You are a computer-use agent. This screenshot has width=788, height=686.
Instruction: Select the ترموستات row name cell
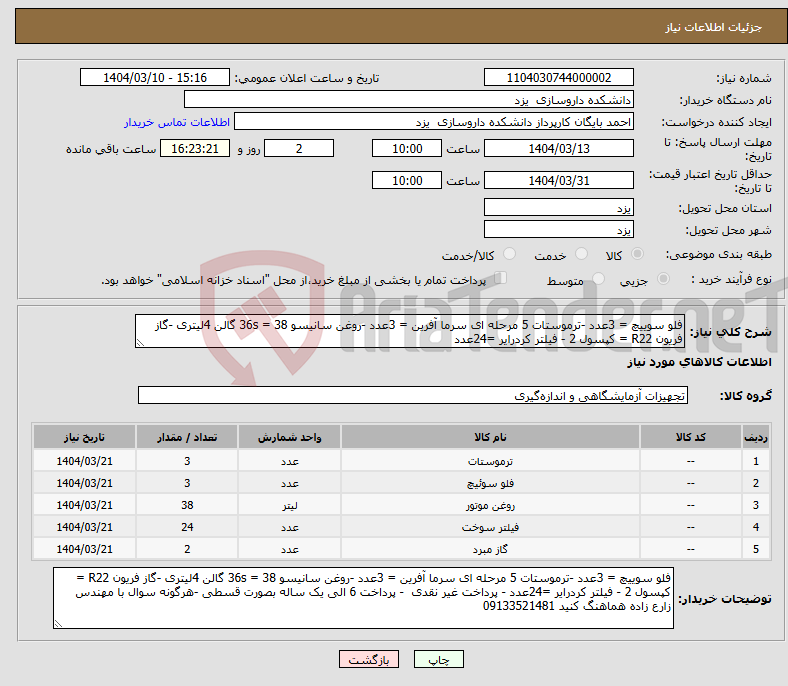pyautogui.click(x=490, y=461)
